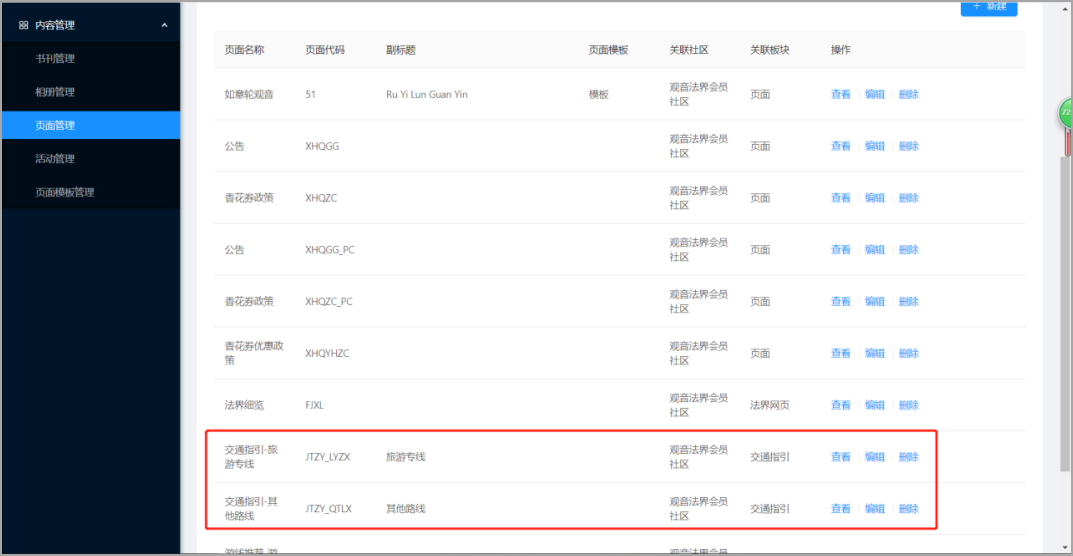Viewport: 1073px width, 556px height.
Task: View the 交通指引-其他路线 row
Action: pos(840,509)
